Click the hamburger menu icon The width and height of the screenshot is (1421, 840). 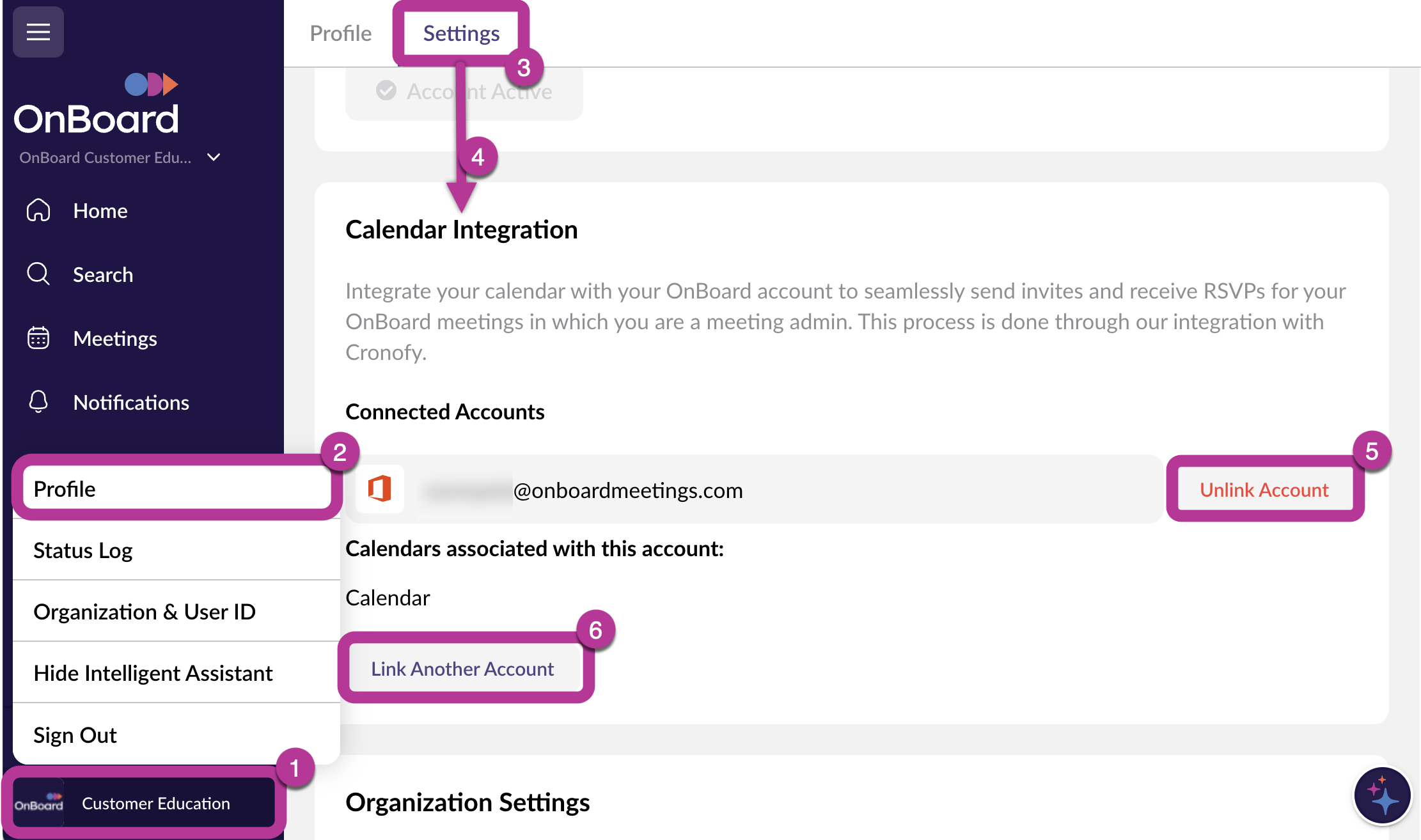coord(38,32)
